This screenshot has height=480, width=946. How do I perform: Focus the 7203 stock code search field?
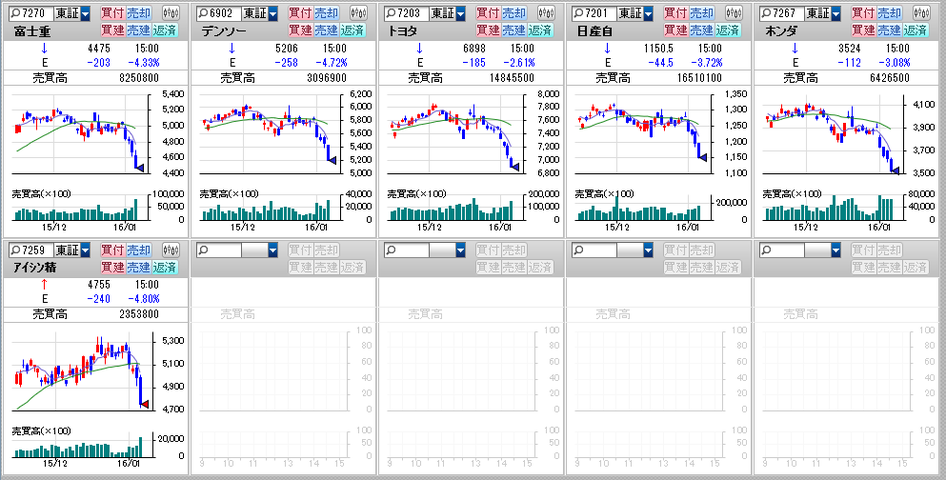(x=406, y=13)
